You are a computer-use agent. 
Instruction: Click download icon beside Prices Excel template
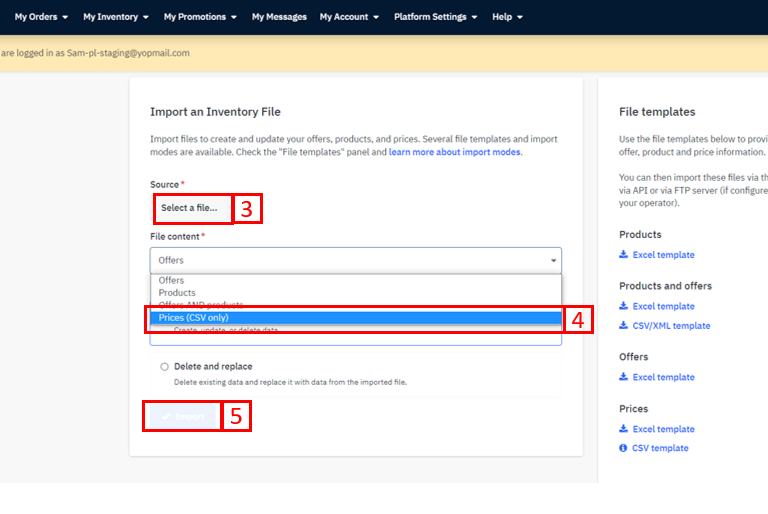click(624, 430)
